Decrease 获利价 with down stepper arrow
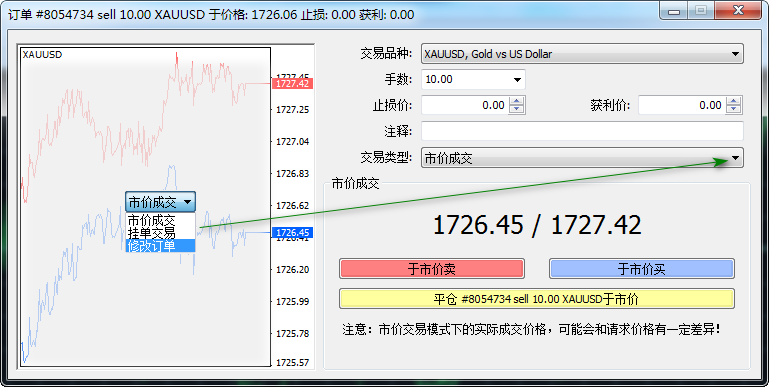 tap(734, 109)
